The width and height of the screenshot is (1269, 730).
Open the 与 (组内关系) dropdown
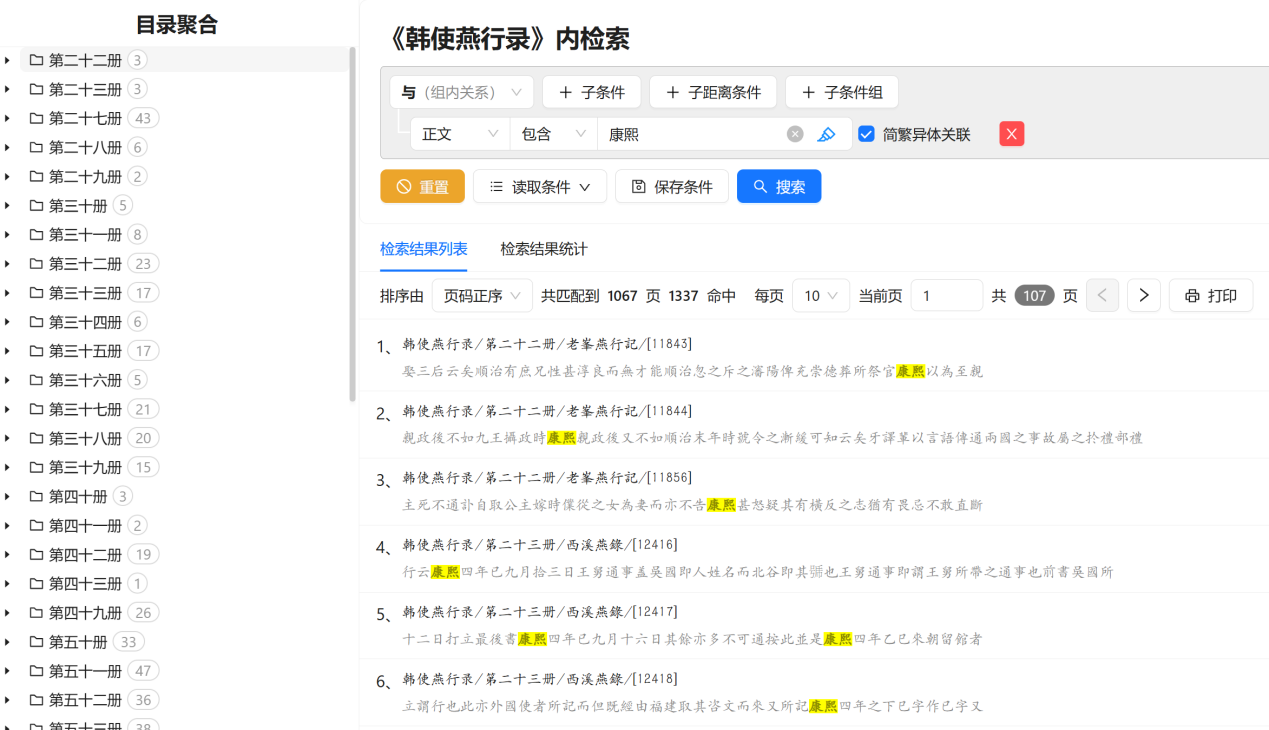[x=461, y=93]
